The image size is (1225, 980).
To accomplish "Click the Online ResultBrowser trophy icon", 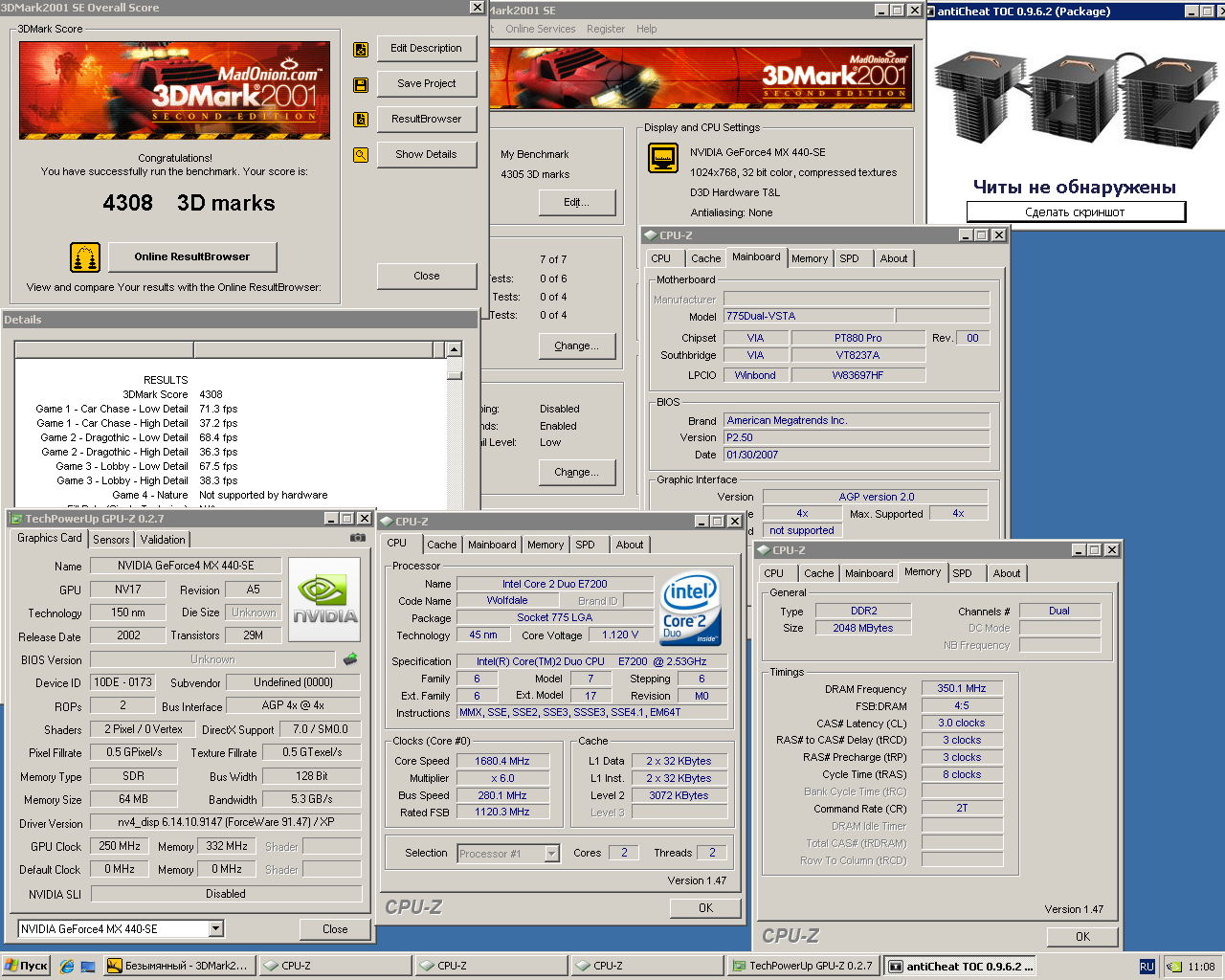I will pos(85,257).
